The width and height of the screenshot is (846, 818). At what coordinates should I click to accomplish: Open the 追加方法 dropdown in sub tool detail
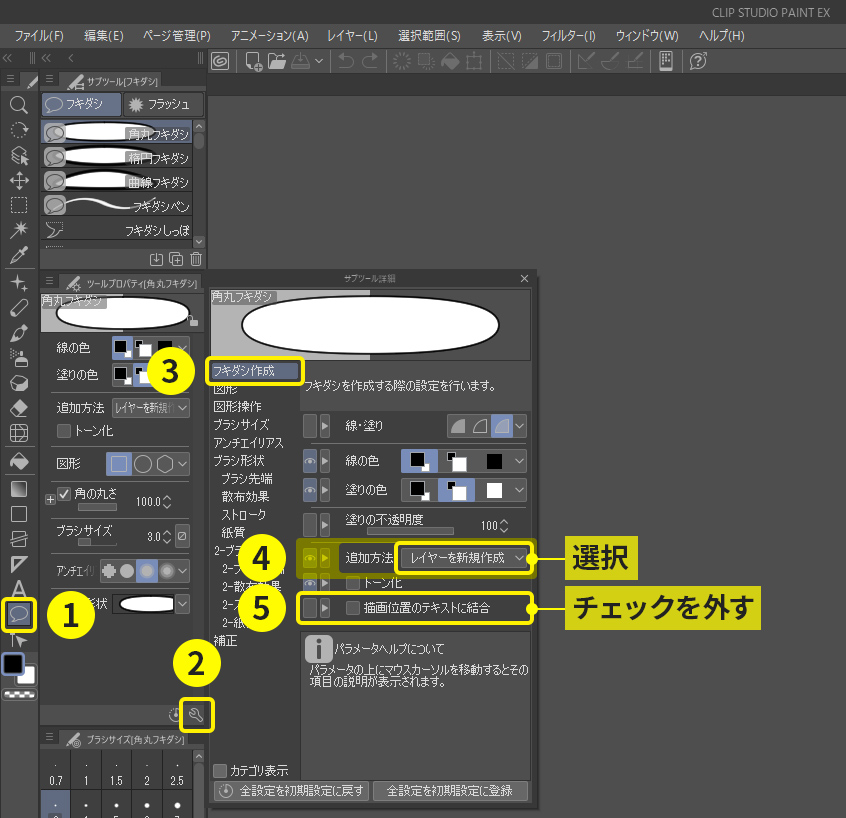tap(463, 558)
